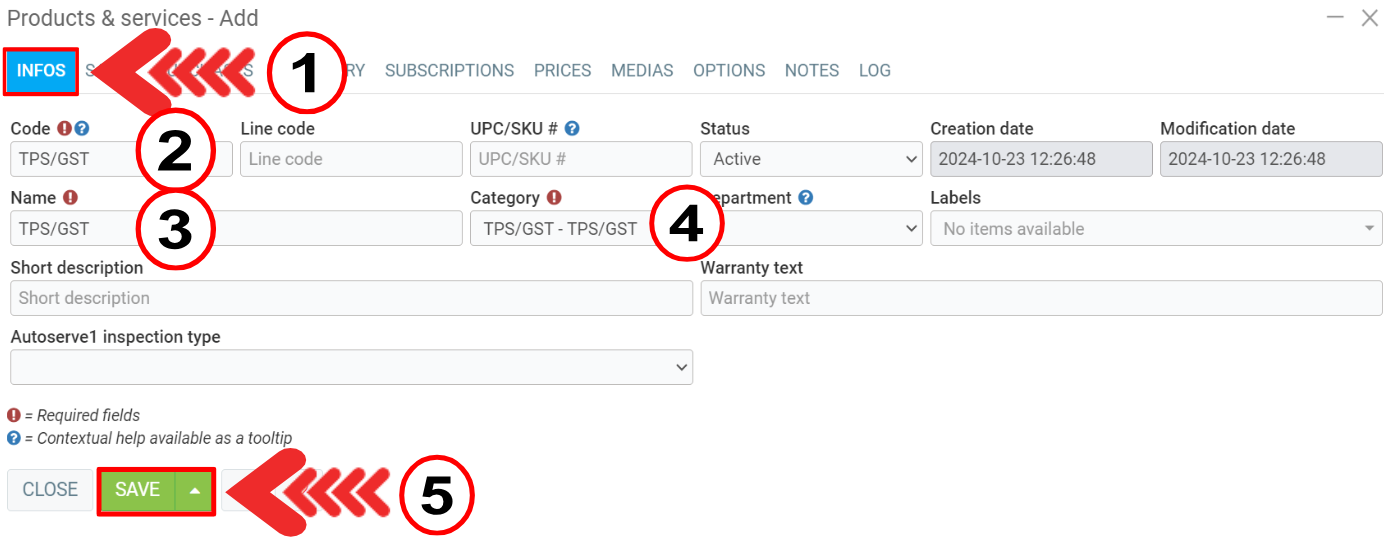1384x540 pixels.
Task: Open the PRICES tab
Action: click(x=562, y=71)
